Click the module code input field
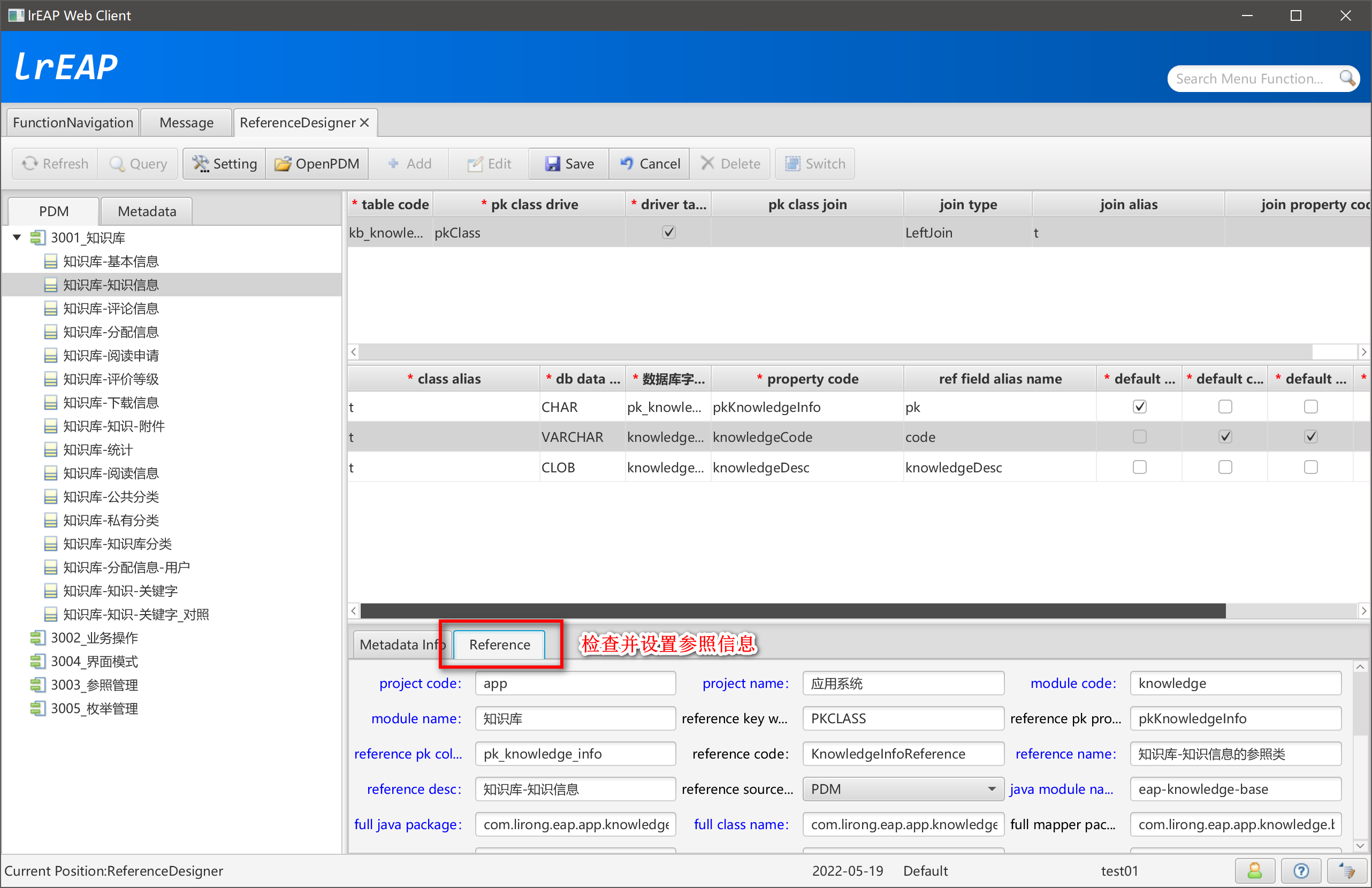This screenshot has width=1372, height=888. point(1236,684)
